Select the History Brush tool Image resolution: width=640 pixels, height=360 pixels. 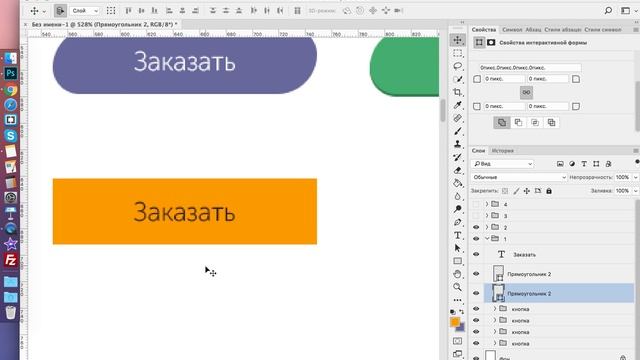[x=457, y=157]
